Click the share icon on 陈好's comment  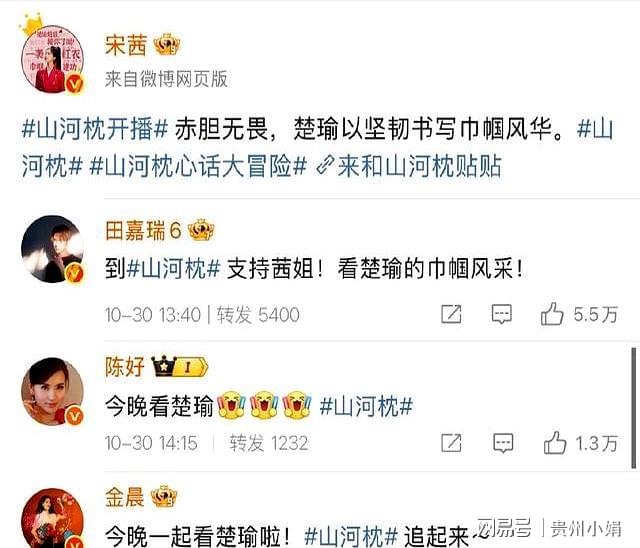[451, 443]
